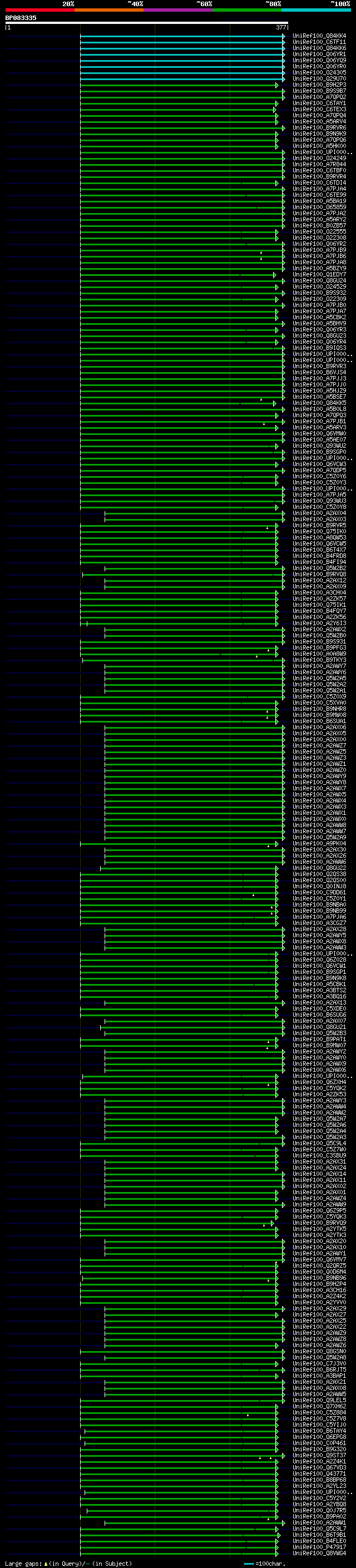356x1568 pixels.
Task: Select the UniRef100_A0A8W9 label
Action: point(319,654)
